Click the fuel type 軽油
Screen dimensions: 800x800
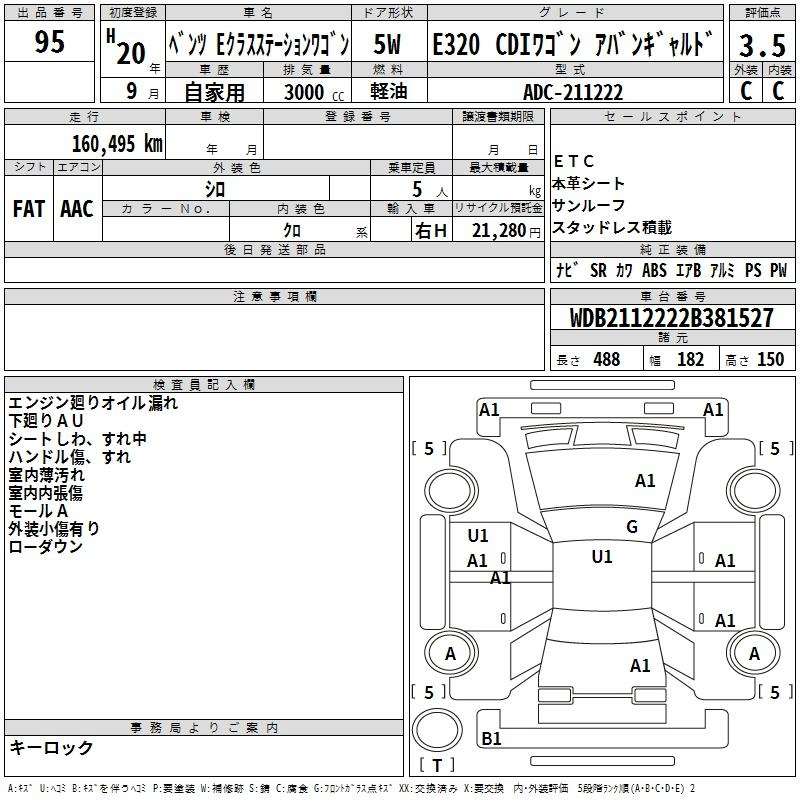point(389,91)
